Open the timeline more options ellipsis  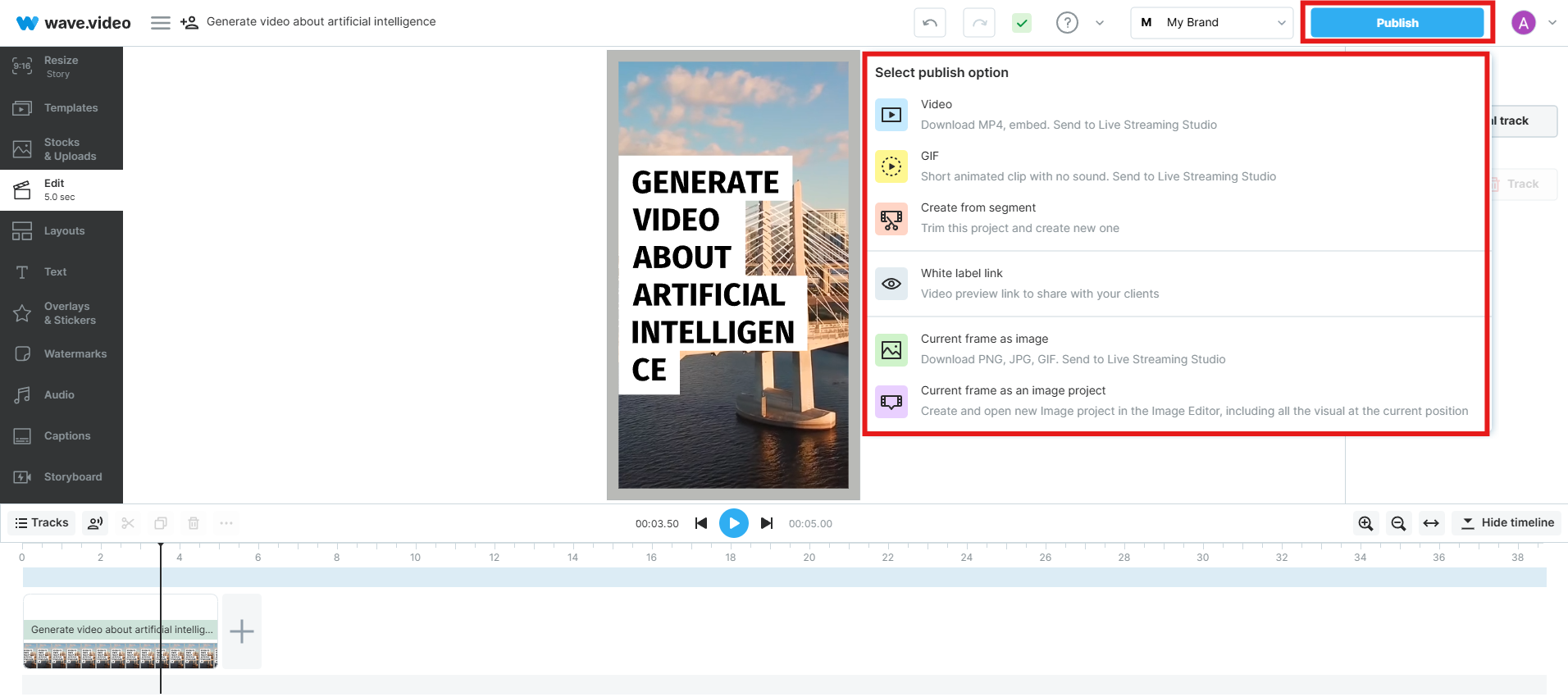[x=226, y=523]
